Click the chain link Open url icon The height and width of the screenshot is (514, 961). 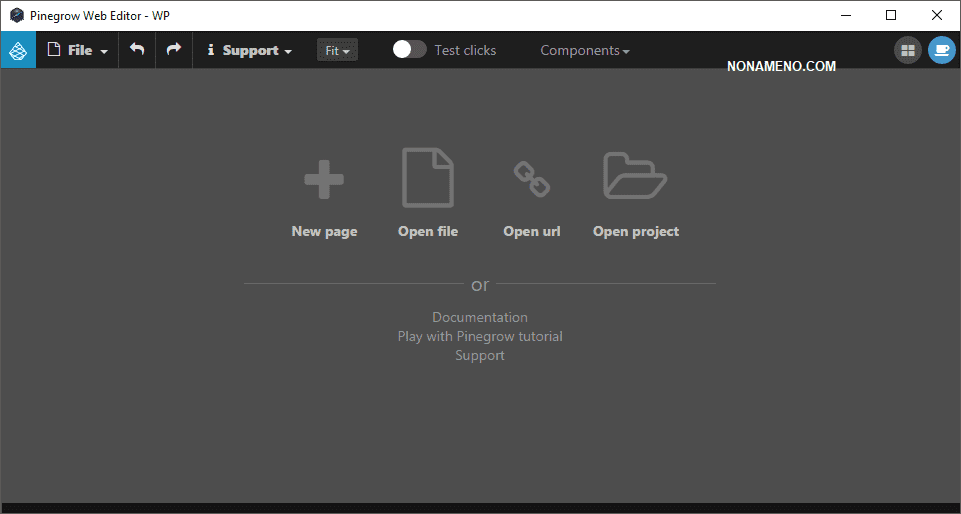tap(531, 180)
